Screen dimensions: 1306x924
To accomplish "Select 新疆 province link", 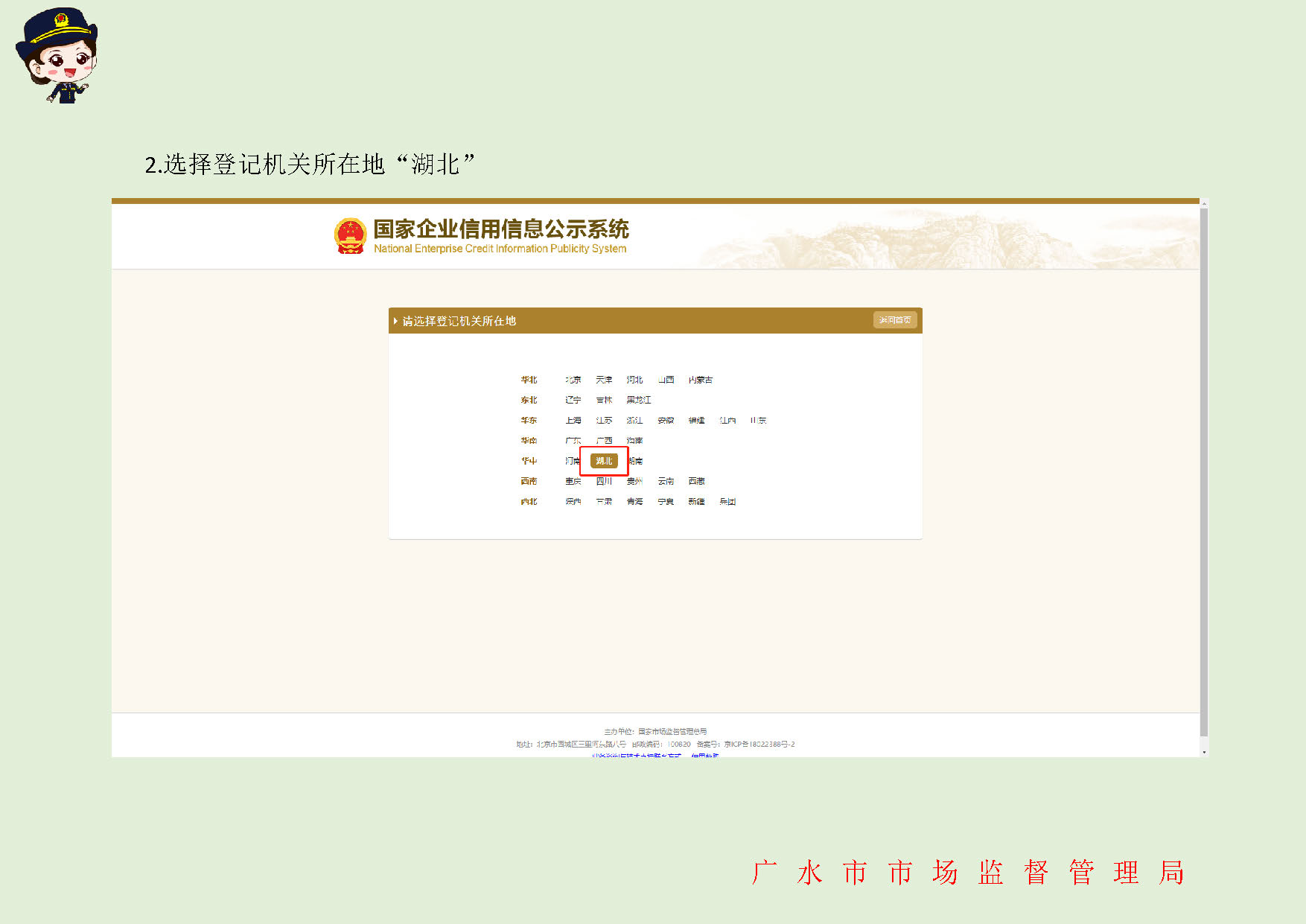I will point(696,502).
